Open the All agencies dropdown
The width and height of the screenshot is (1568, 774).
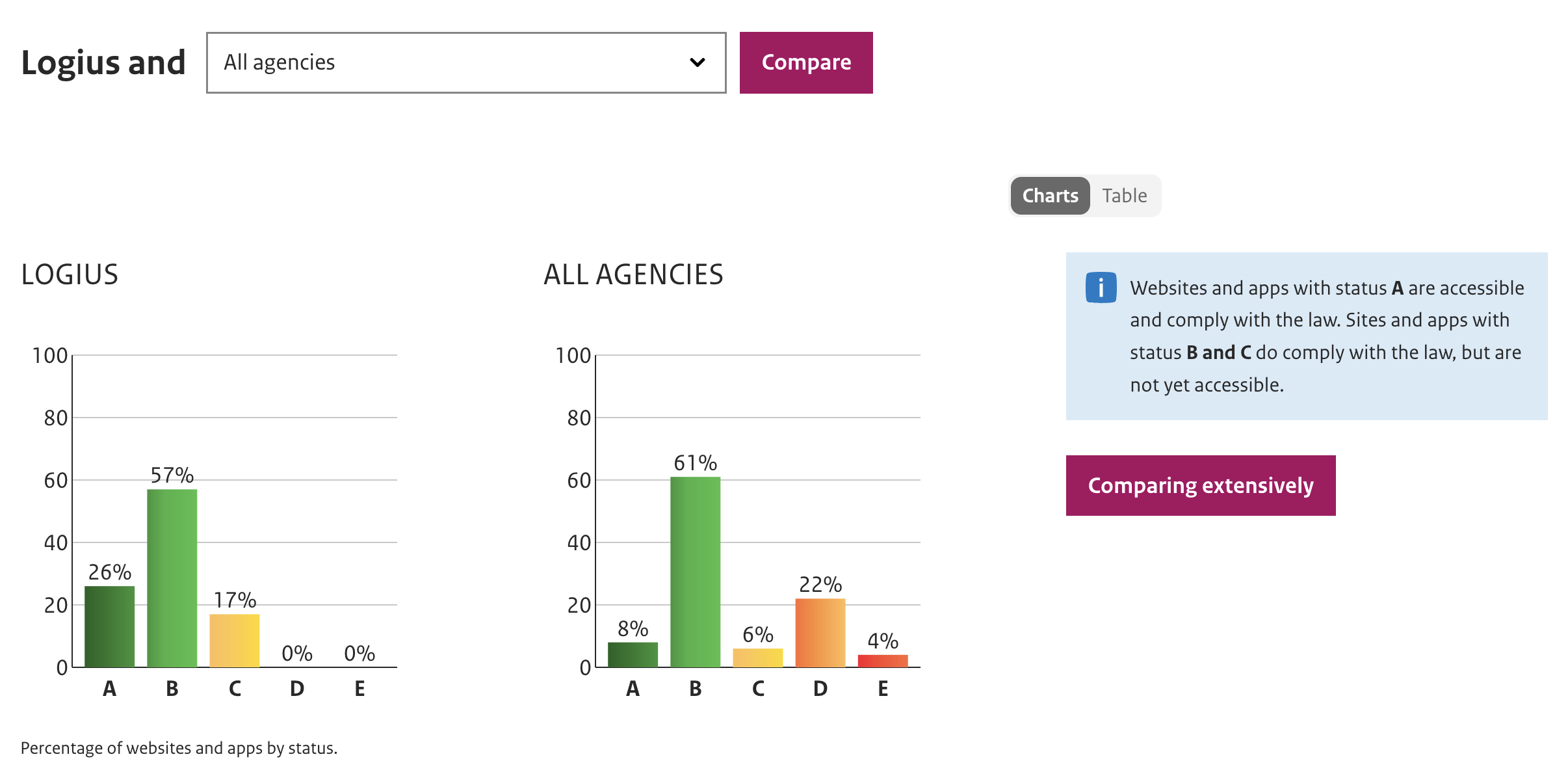(x=465, y=62)
